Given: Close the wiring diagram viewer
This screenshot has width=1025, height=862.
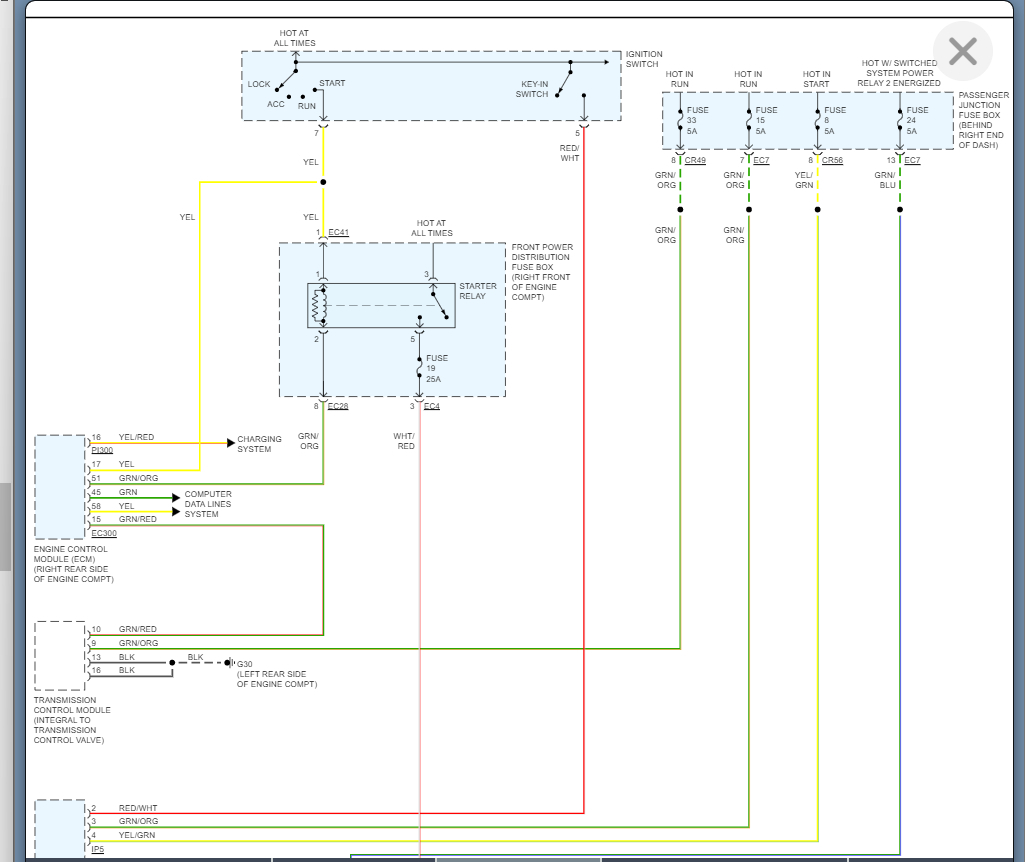Looking at the screenshot, I should tap(963, 52).
